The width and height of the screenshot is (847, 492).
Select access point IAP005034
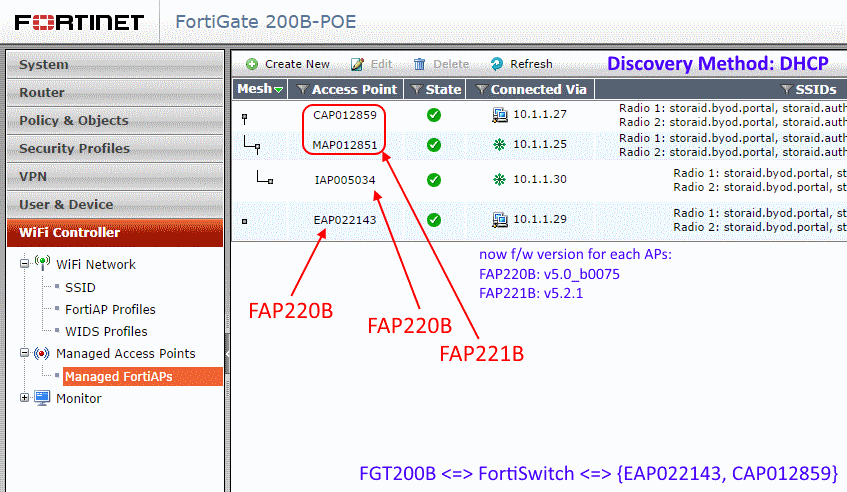click(345, 180)
